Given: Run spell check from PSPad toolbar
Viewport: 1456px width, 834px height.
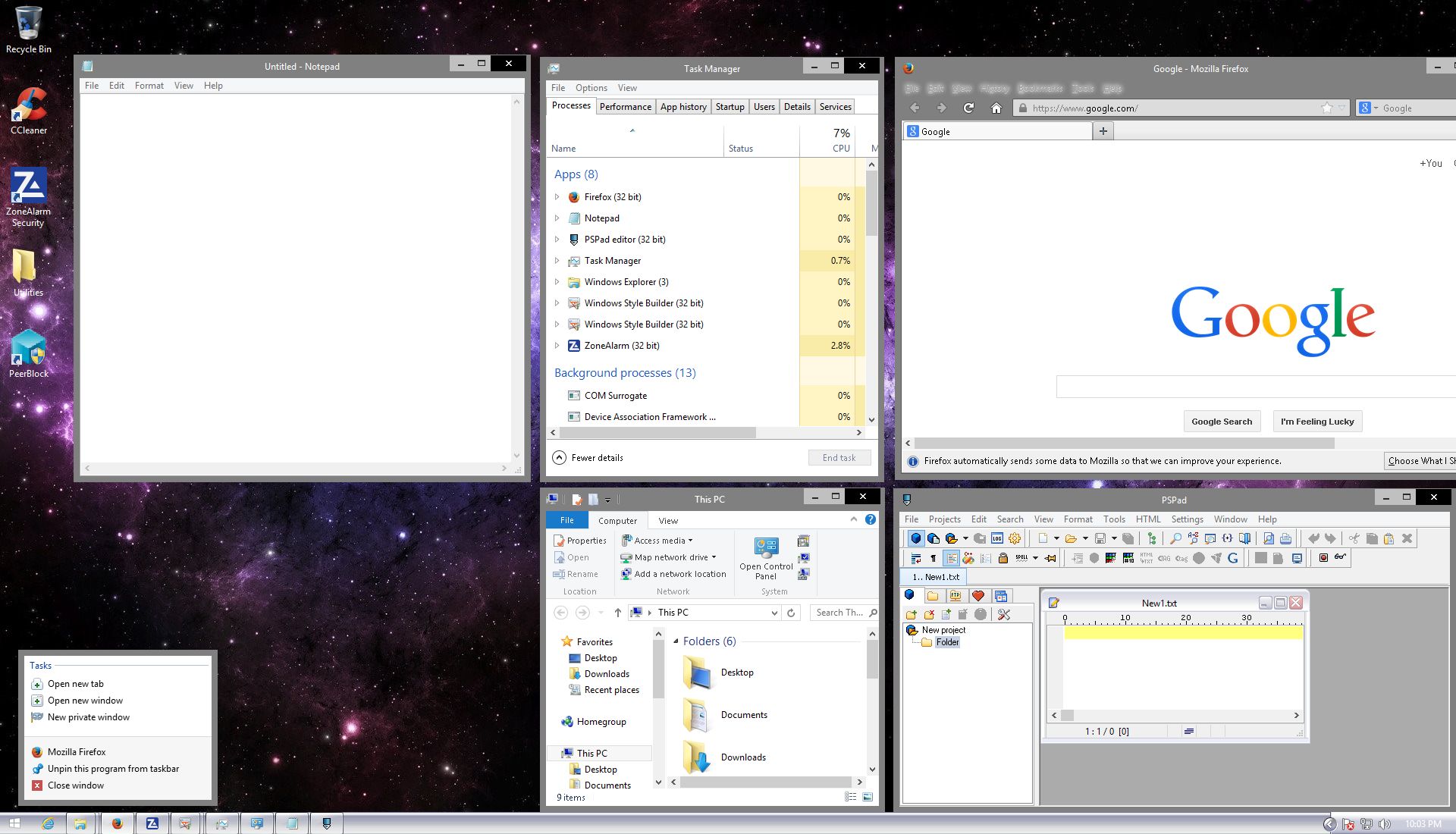Looking at the screenshot, I should pos(1021,558).
